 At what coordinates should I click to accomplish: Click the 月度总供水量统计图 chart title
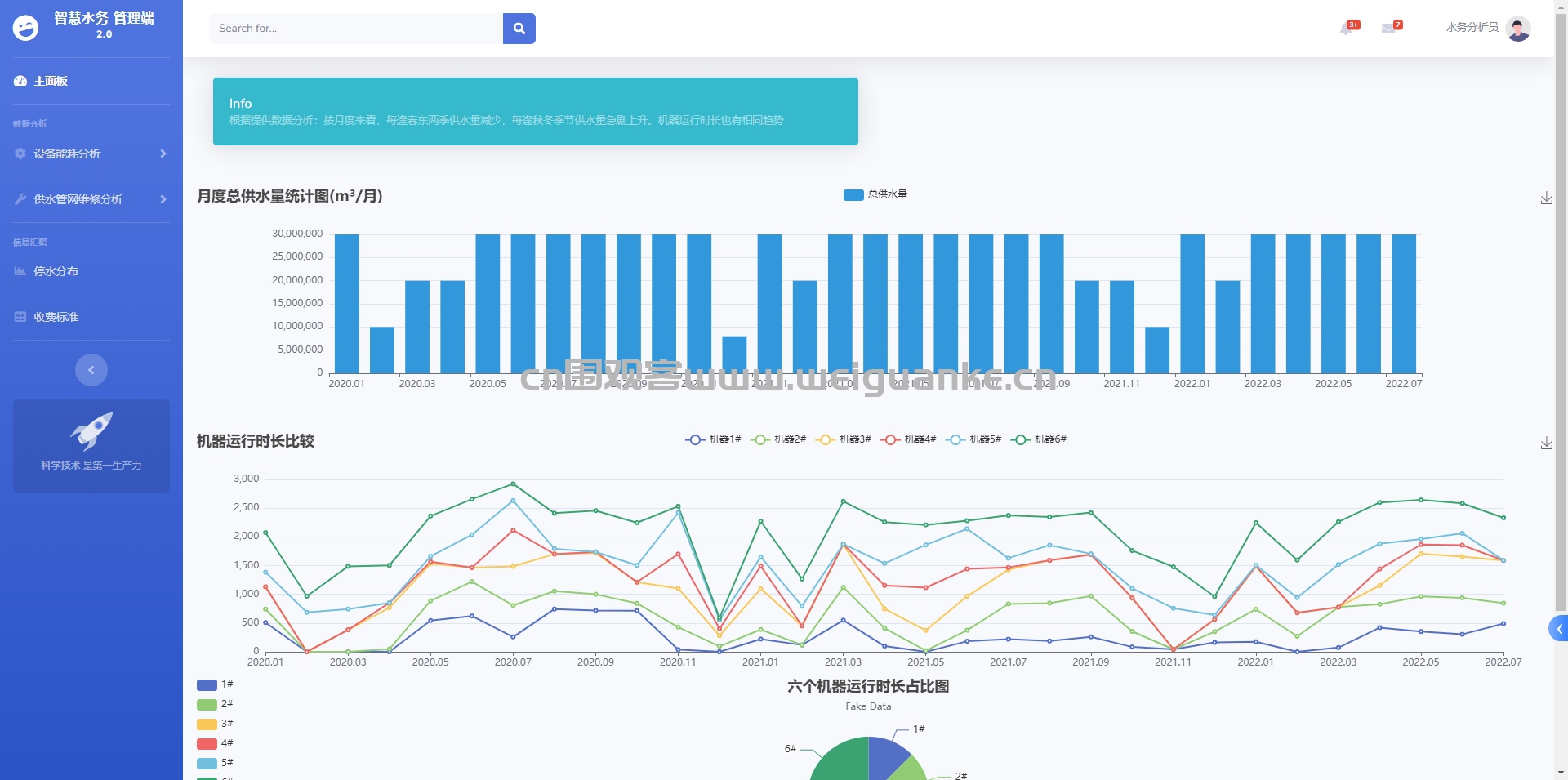290,196
